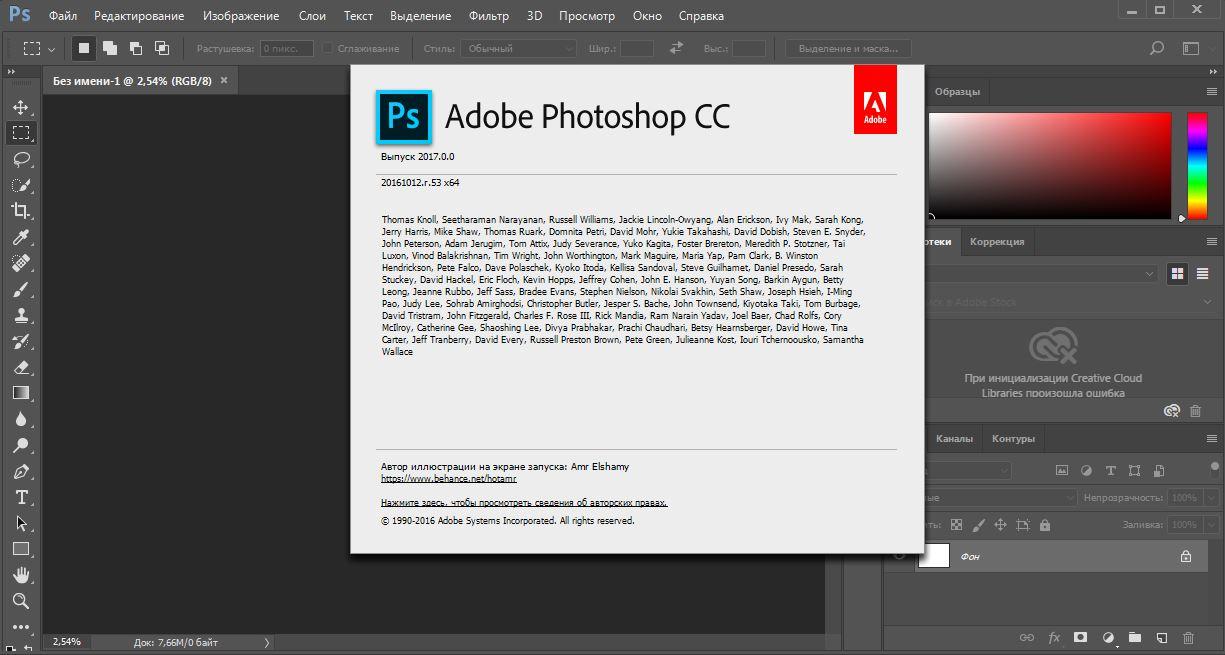This screenshot has height=655, width=1225.
Task: Switch to the Контуры tab
Action: (x=1013, y=438)
